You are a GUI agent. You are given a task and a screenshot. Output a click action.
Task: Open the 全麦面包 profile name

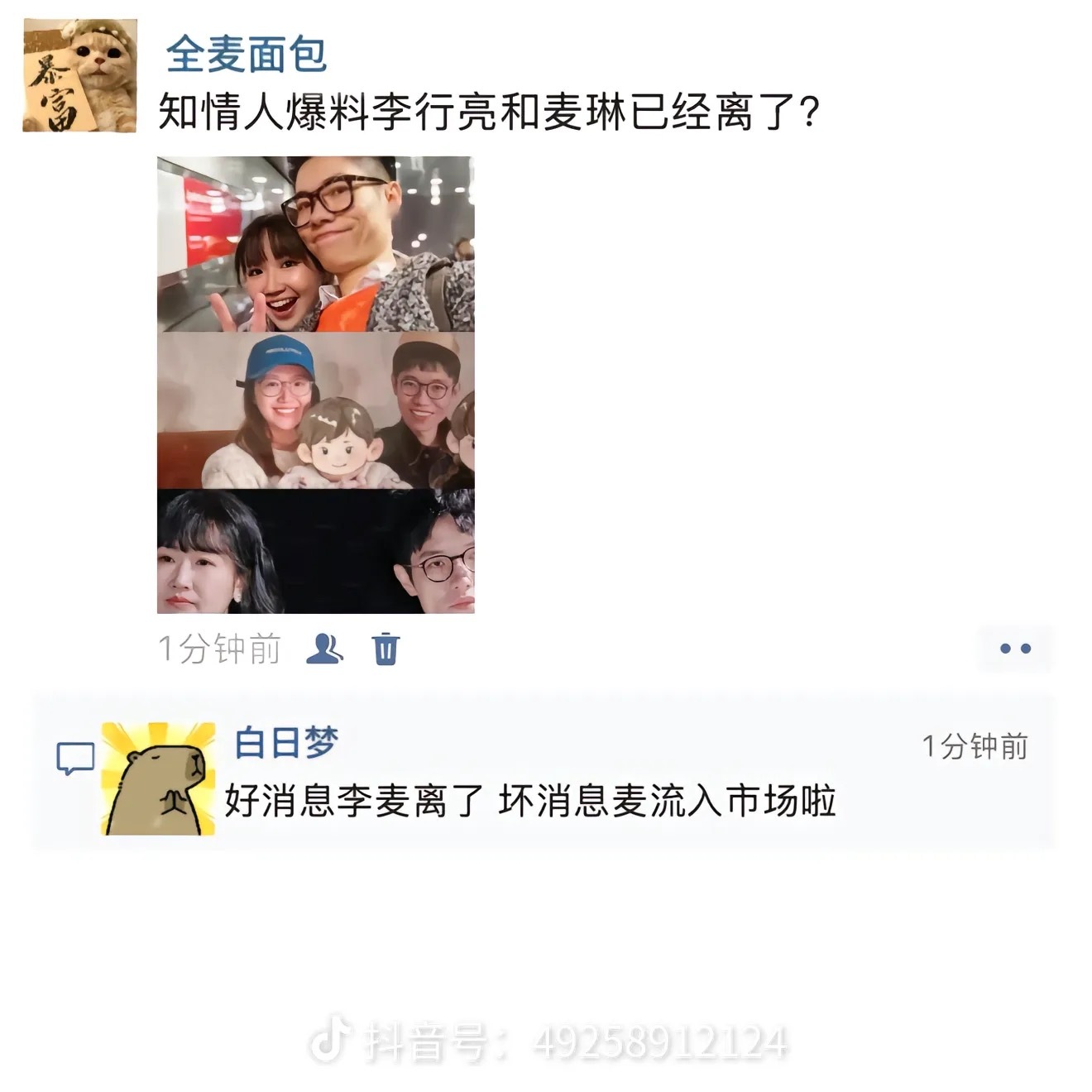click(x=246, y=55)
